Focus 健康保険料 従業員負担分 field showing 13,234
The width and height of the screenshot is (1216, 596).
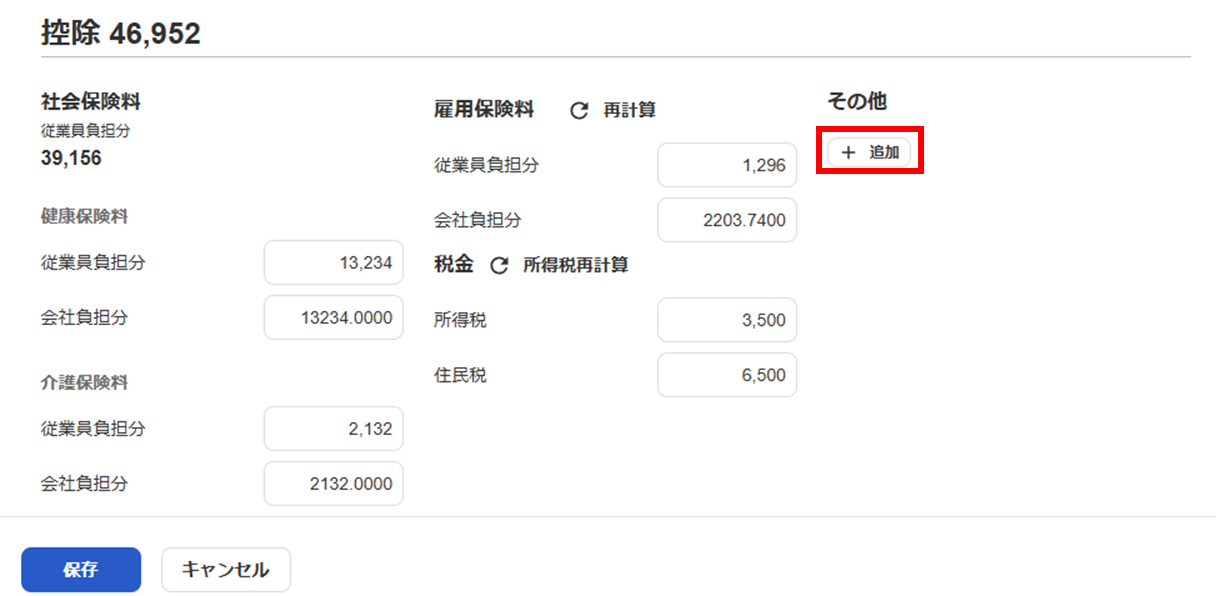[x=333, y=263]
